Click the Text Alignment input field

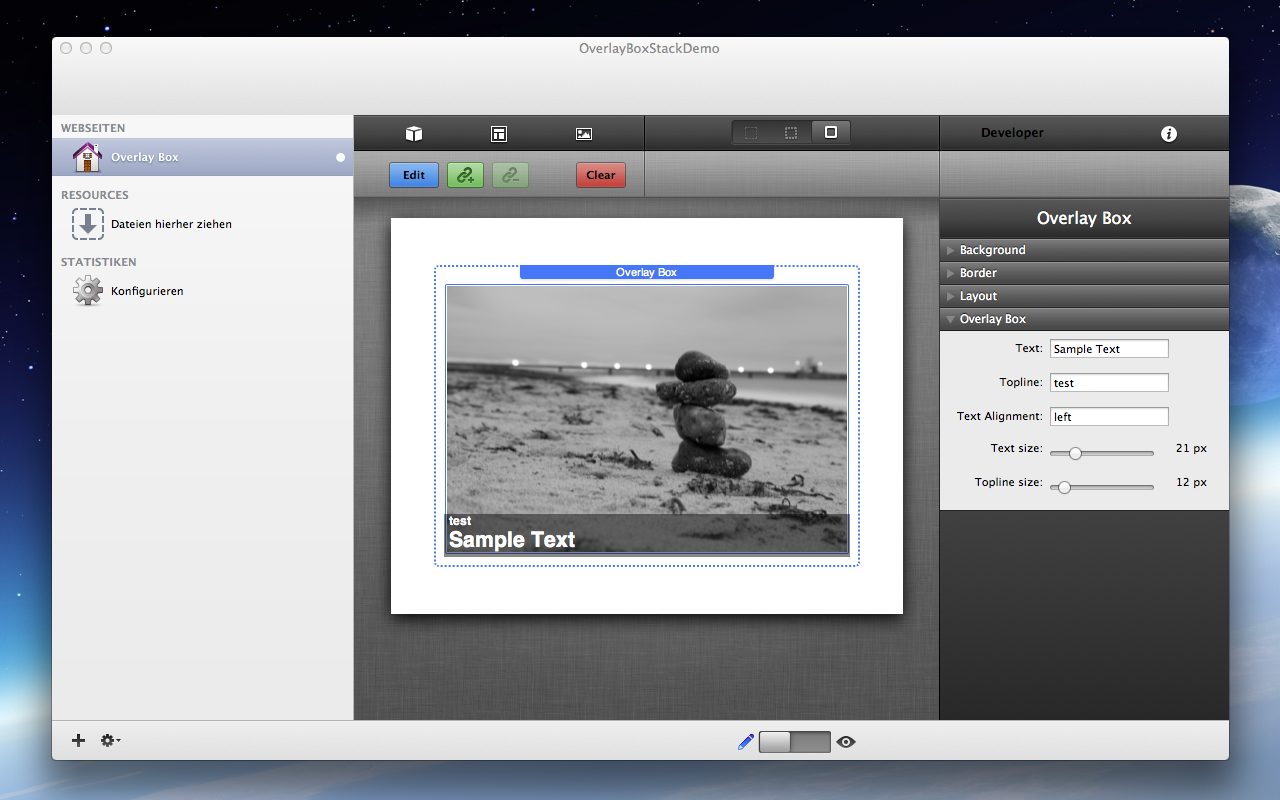[1109, 417]
